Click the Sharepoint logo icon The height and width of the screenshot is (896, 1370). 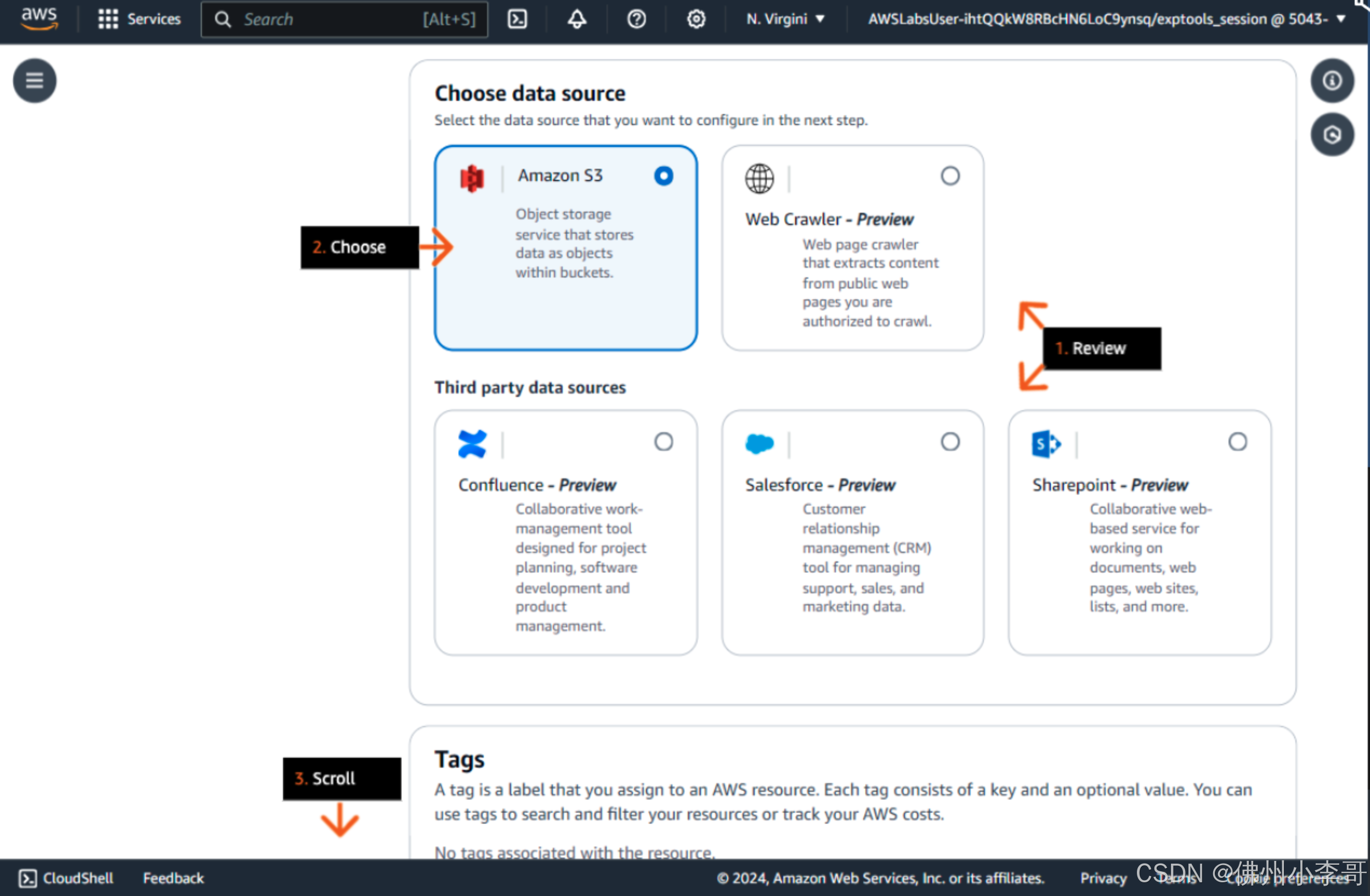(x=1046, y=444)
